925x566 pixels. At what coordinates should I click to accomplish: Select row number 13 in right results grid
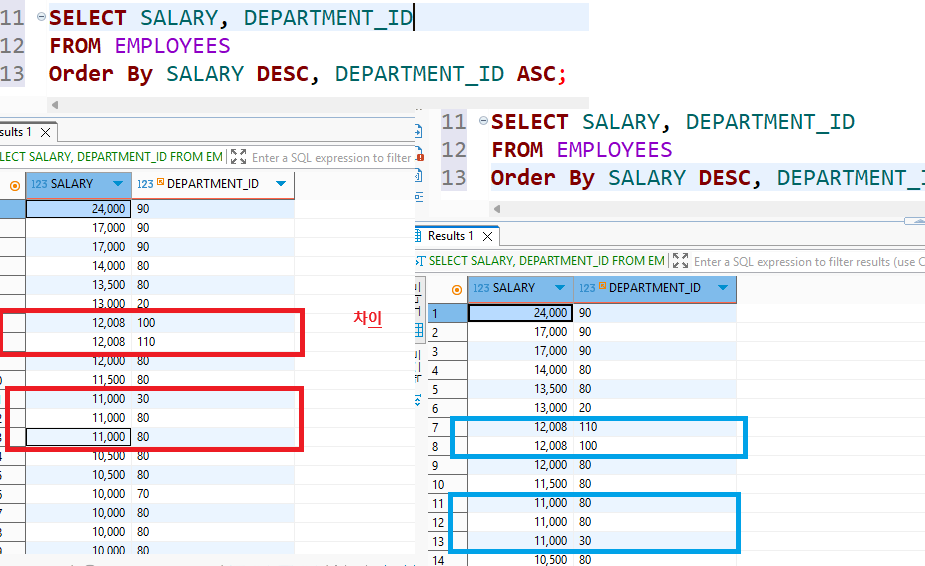click(447, 541)
